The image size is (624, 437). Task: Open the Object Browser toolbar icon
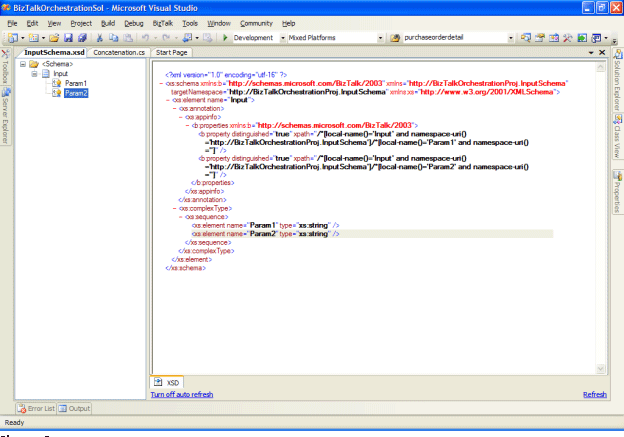coord(554,38)
